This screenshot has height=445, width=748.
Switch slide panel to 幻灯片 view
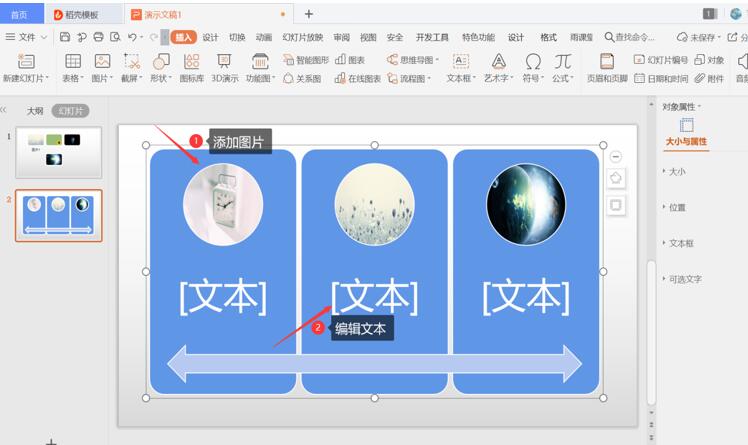70,111
